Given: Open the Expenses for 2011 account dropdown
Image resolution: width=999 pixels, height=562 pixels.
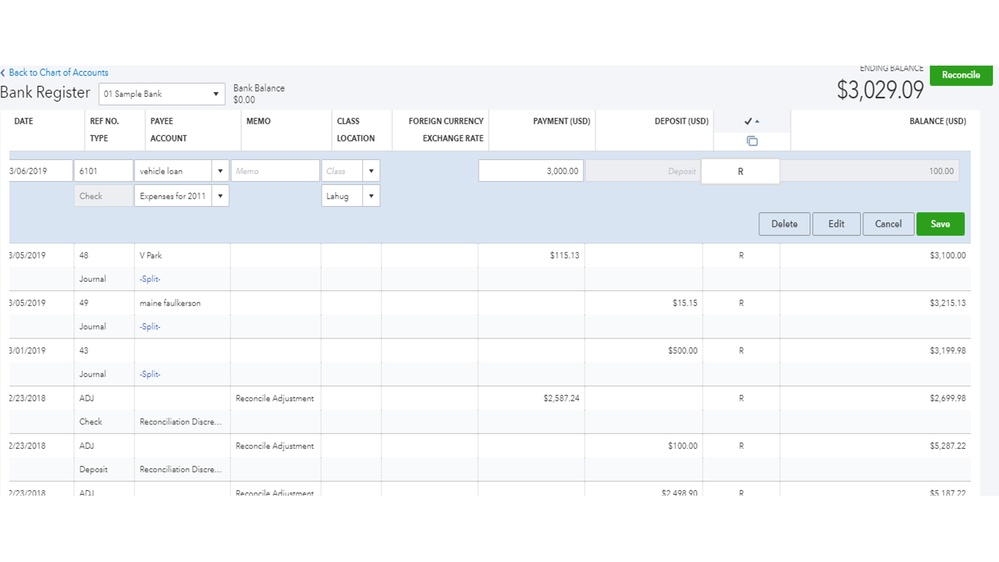Looking at the screenshot, I should (220, 196).
